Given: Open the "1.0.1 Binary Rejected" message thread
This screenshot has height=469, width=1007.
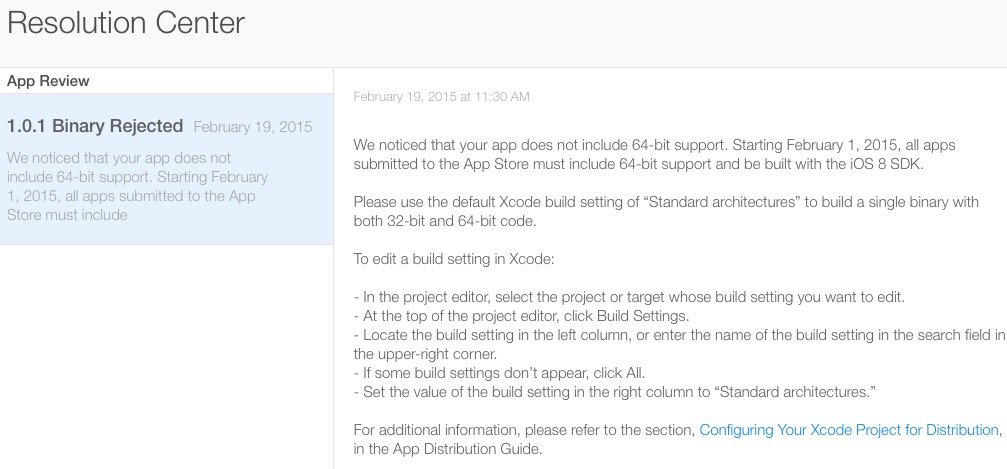Looking at the screenshot, I should coord(95,126).
